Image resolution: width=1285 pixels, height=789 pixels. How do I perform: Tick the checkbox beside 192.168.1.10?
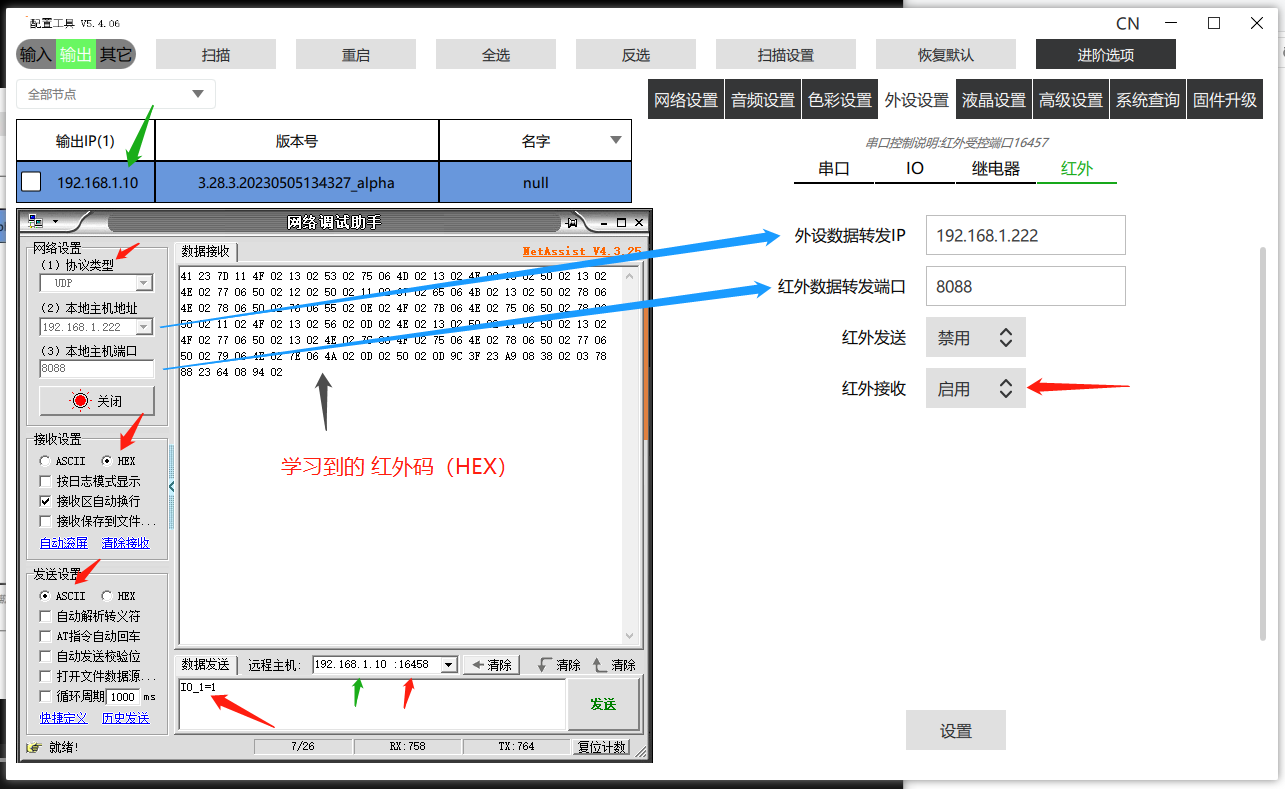tap(32, 182)
